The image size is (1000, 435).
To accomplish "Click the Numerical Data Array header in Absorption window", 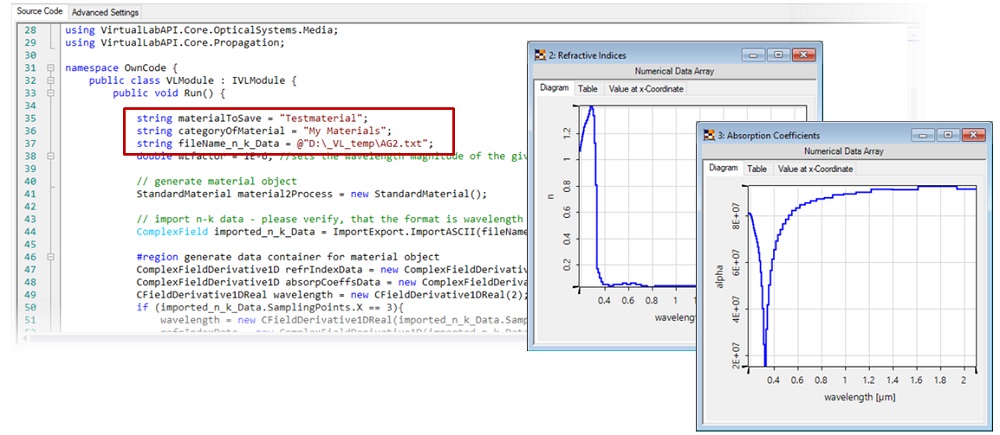I will pos(844,151).
